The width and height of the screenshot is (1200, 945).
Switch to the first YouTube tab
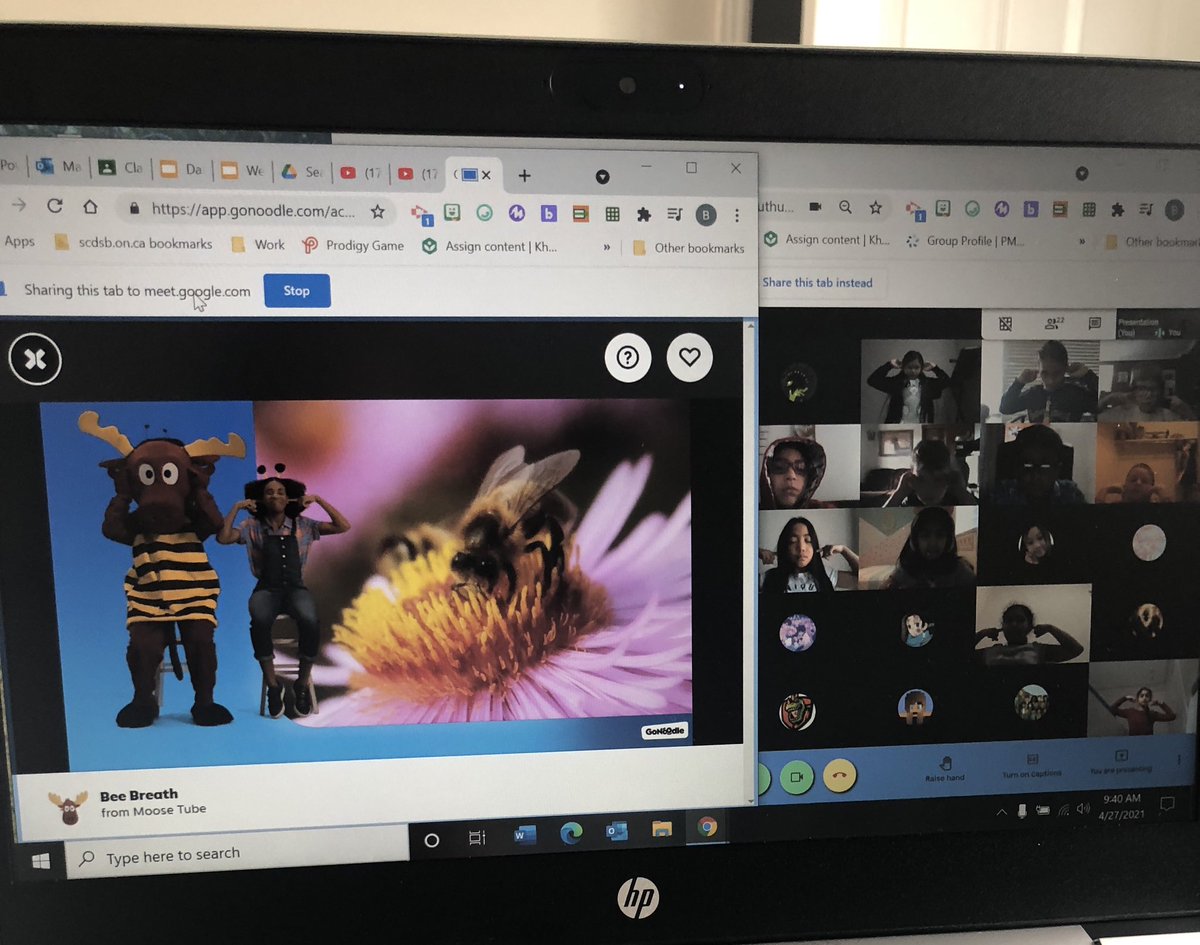click(361, 173)
